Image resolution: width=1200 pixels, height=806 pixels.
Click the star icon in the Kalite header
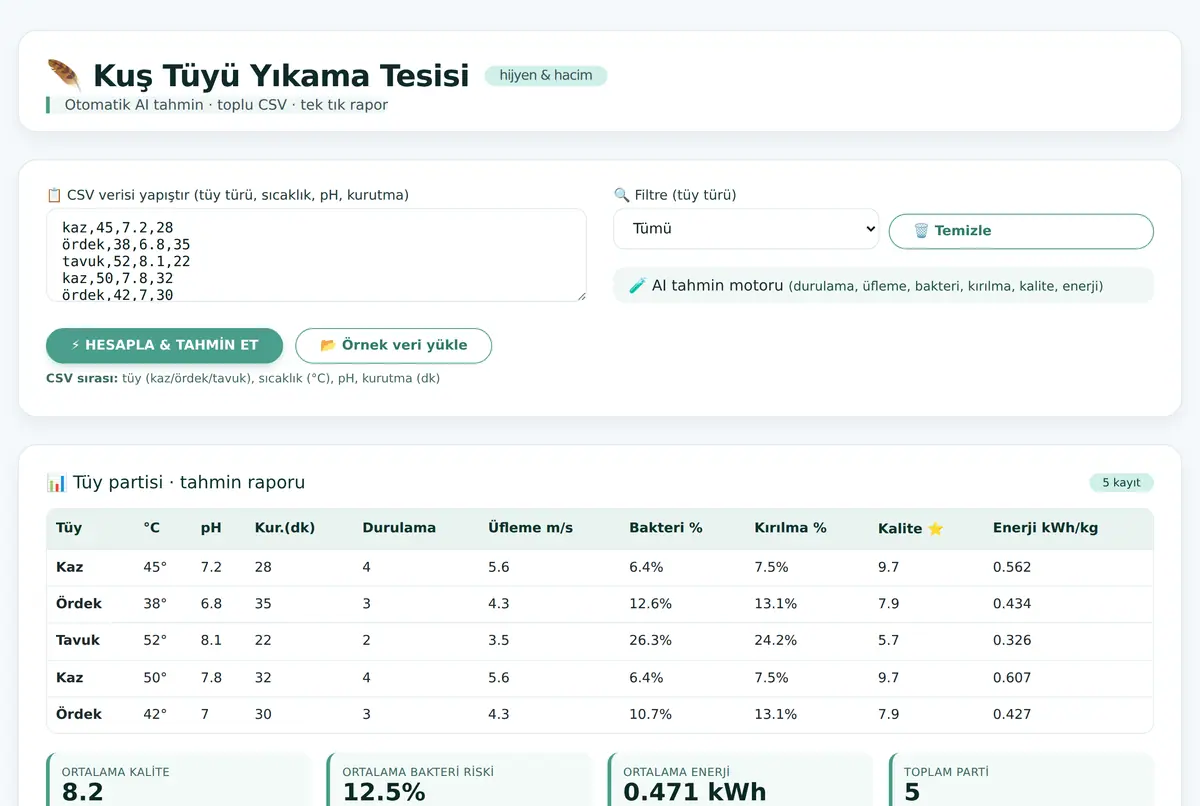pyautogui.click(x=935, y=528)
